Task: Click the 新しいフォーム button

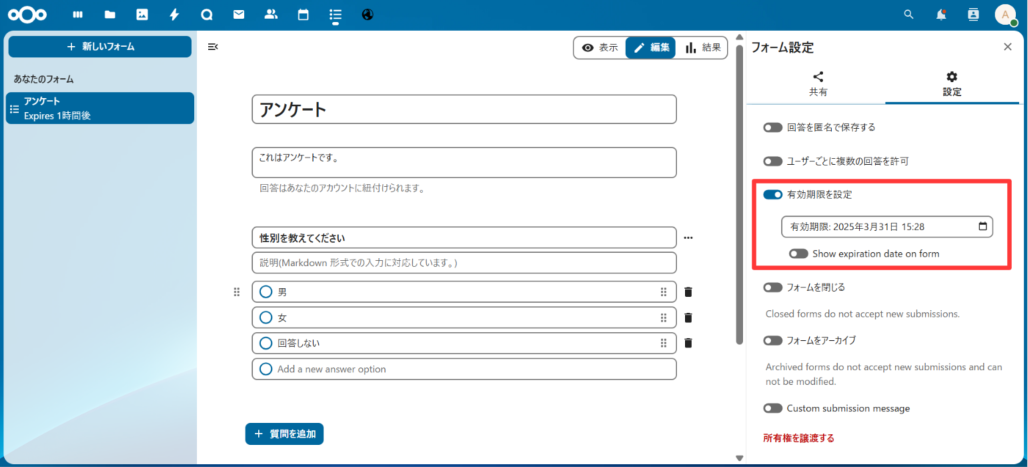Action: point(100,47)
